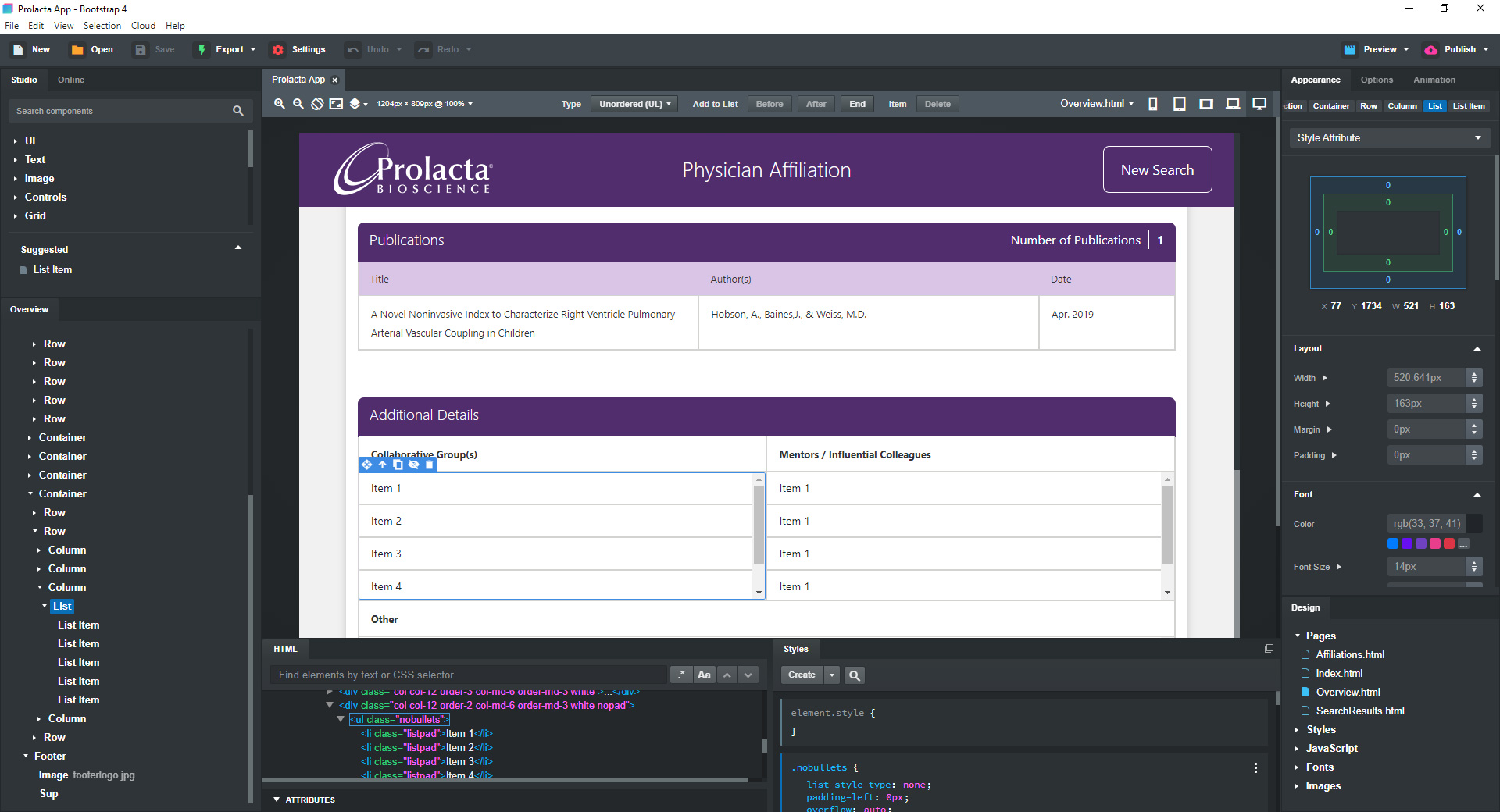Image resolution: width=1500 pixels, height=812 pixels.
Task: Open the Animation tab
Action: click(x=1434, y=80)
